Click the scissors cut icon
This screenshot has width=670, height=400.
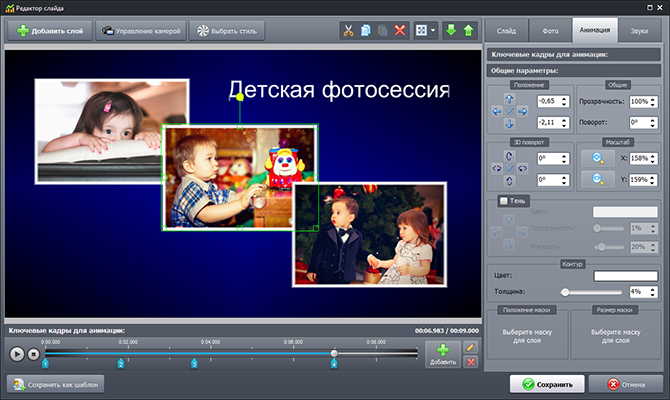[348, 31]
